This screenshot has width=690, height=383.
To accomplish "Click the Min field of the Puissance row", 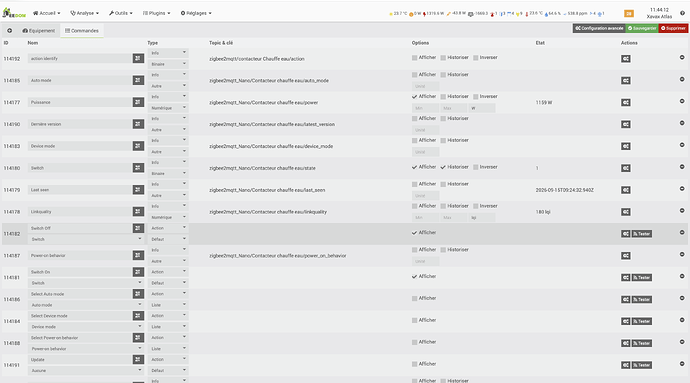I will (426, 108).
